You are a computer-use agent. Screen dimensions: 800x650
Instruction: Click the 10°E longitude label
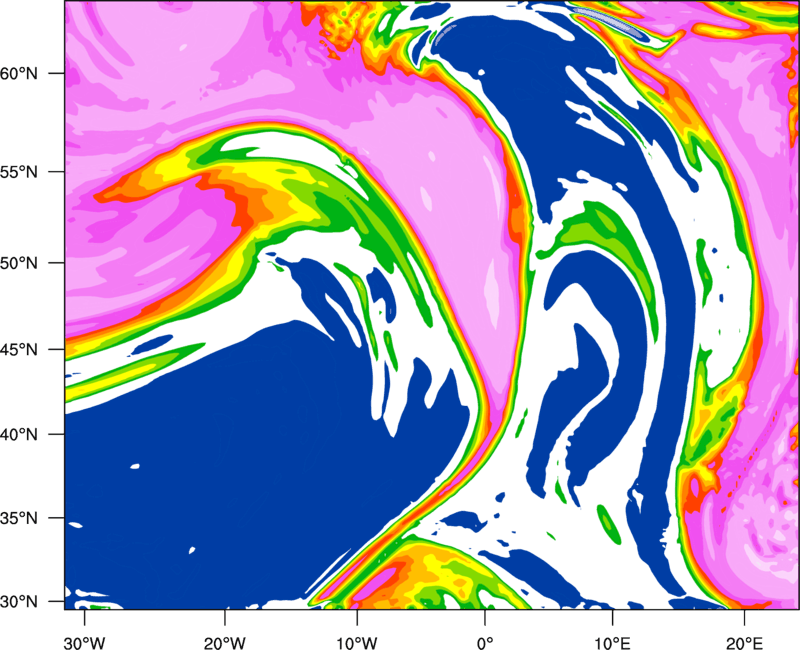[612, 643]
